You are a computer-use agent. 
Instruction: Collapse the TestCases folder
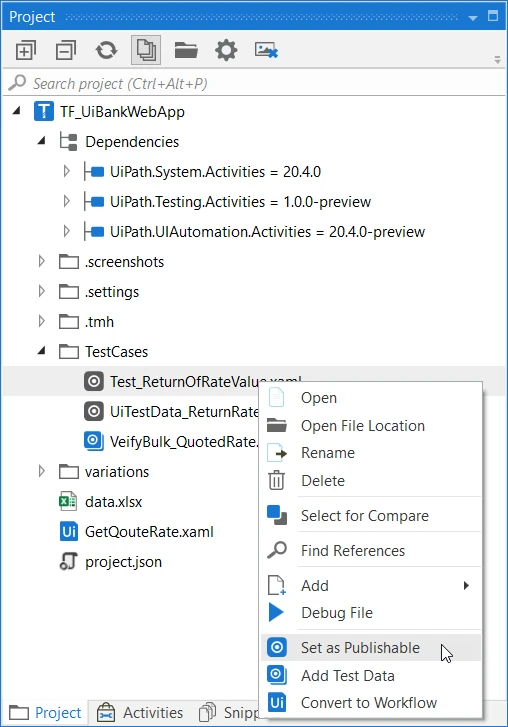(x=41, y=351)
